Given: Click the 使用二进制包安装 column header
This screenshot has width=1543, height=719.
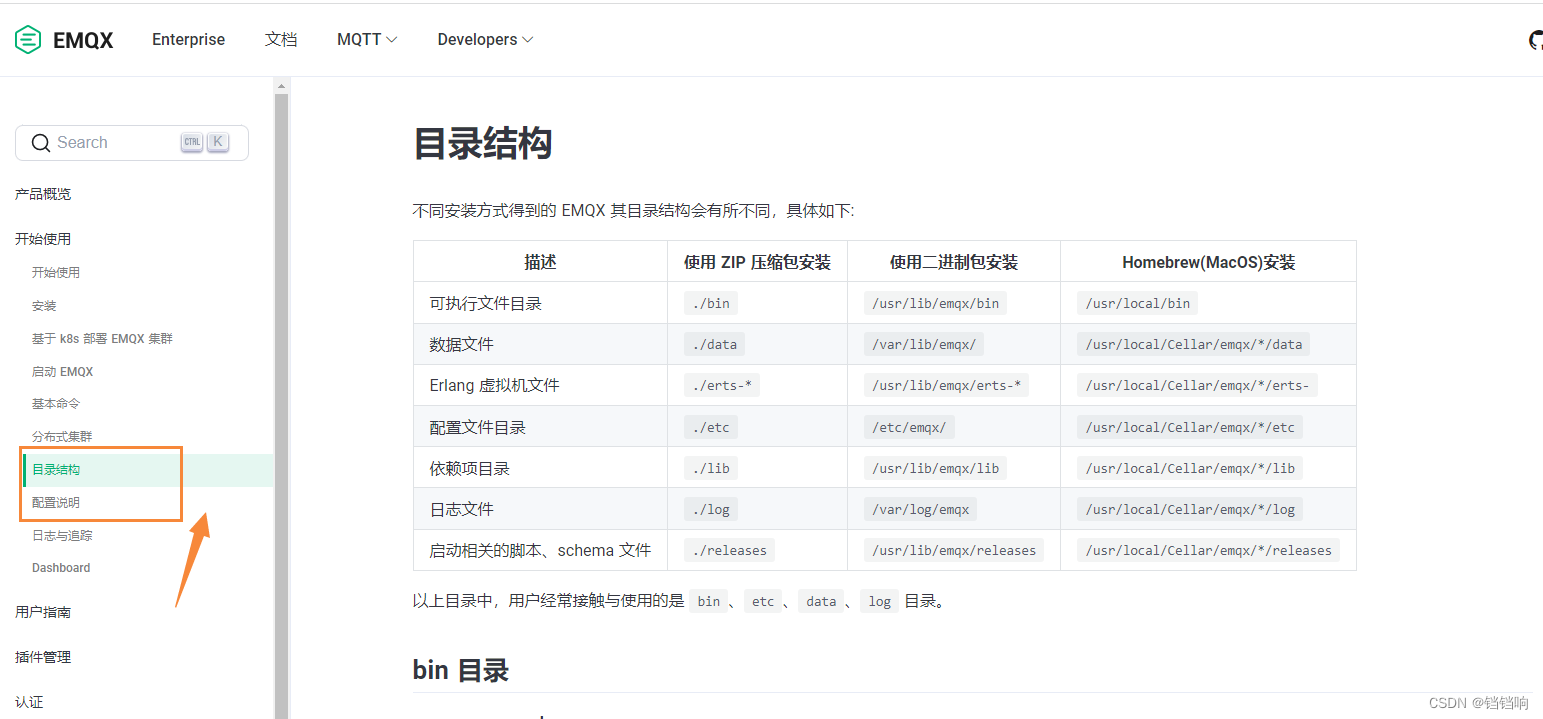Looking at the screenshot, I should pyautogui.click(x=954, y=262).
